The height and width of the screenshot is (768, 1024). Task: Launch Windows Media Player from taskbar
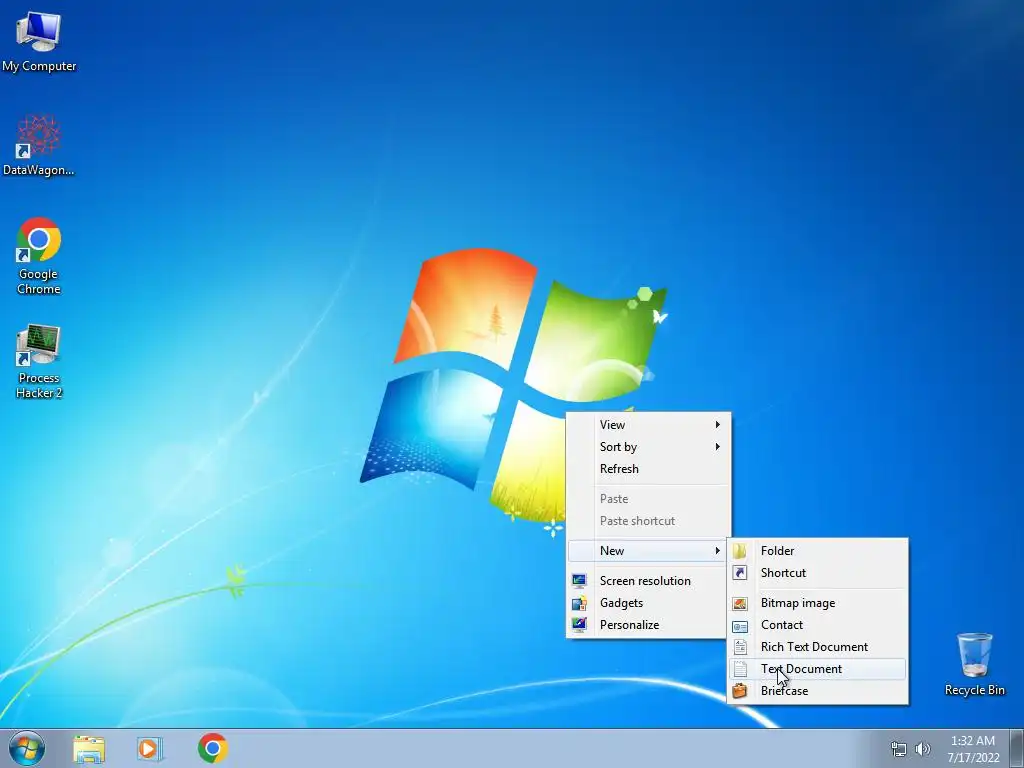[x=150, y=748]
